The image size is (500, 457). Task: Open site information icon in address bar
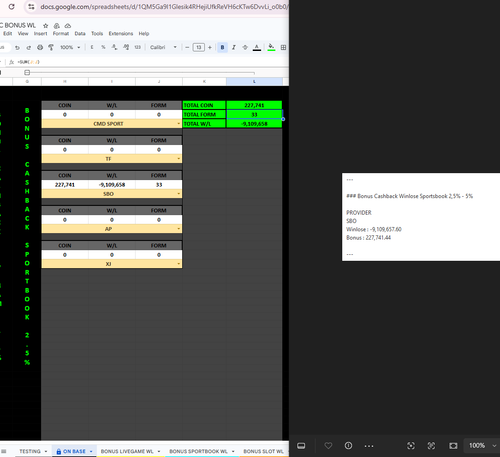point(31,7)
